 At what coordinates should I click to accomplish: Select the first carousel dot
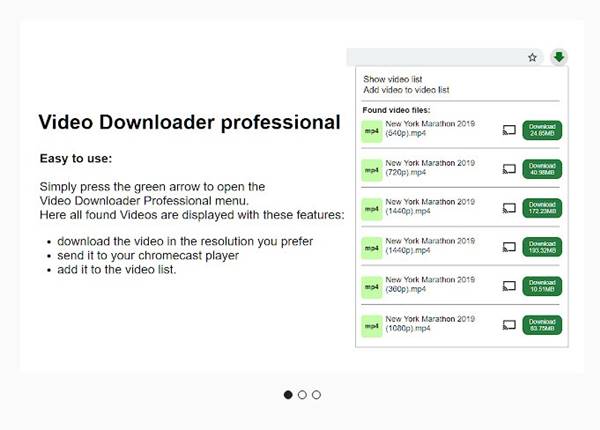pos(289,395)
